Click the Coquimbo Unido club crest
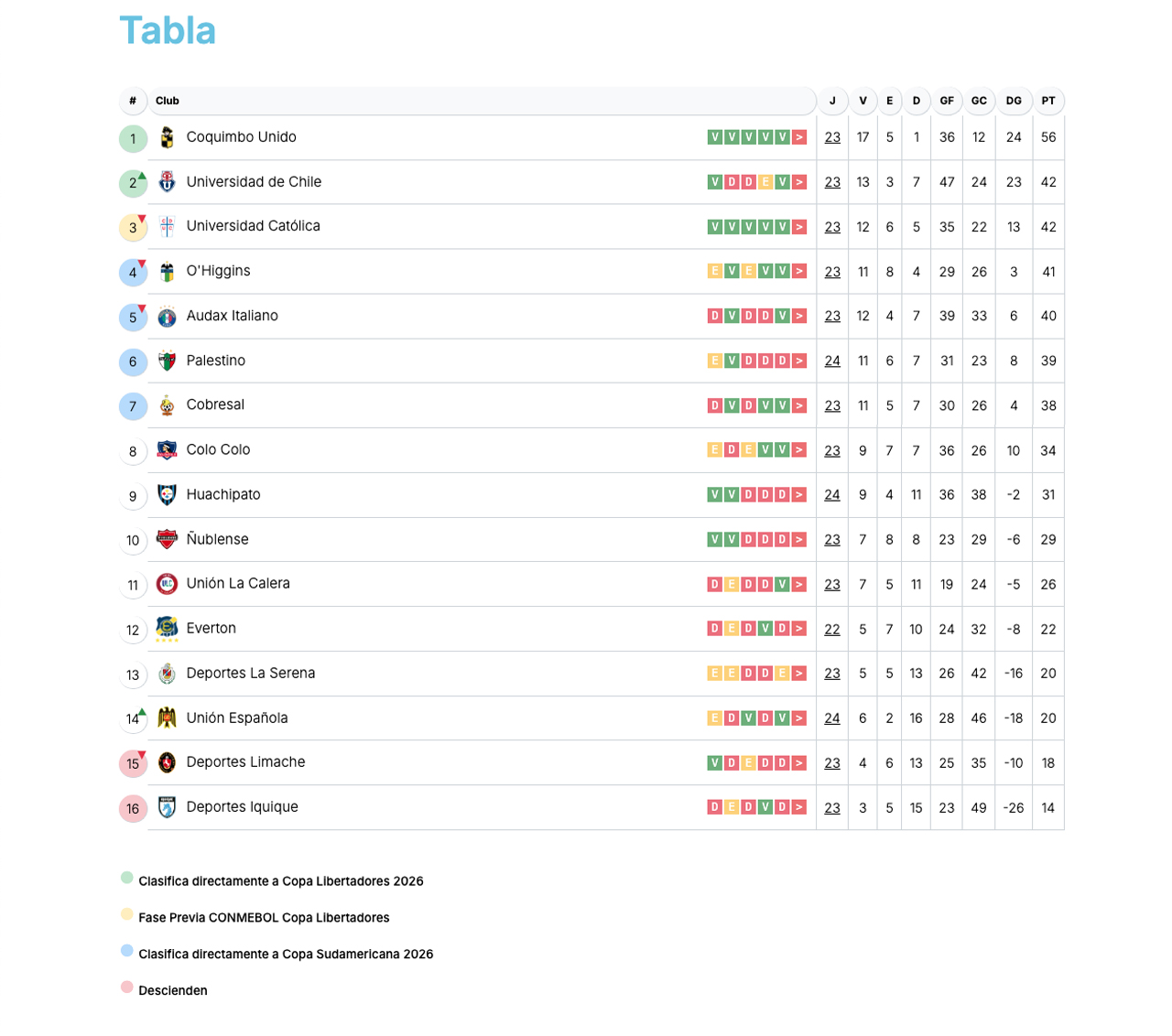 point(167,137)
